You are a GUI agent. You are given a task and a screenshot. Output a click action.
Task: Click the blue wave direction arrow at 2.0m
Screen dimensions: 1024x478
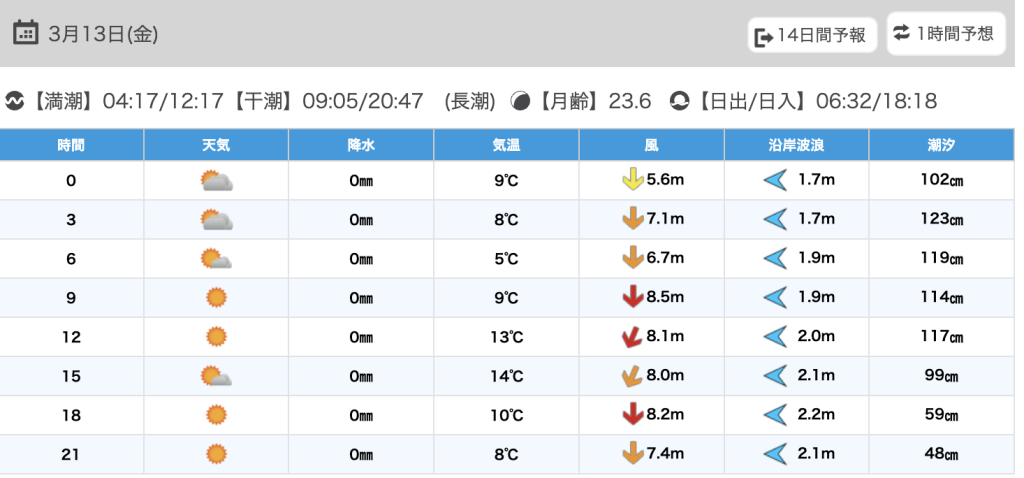[775, 337]
